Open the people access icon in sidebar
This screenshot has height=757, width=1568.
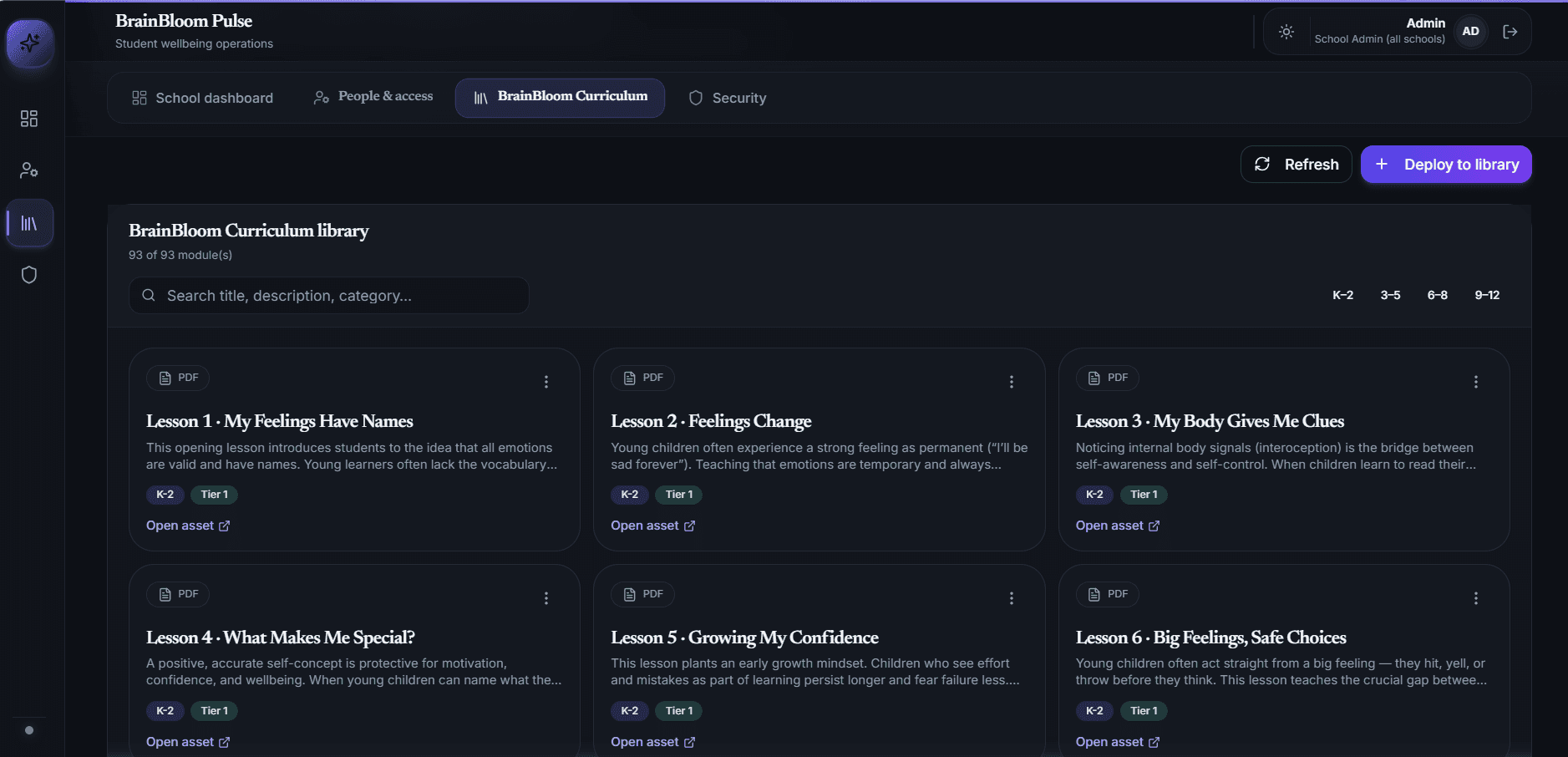pos(29,170)
